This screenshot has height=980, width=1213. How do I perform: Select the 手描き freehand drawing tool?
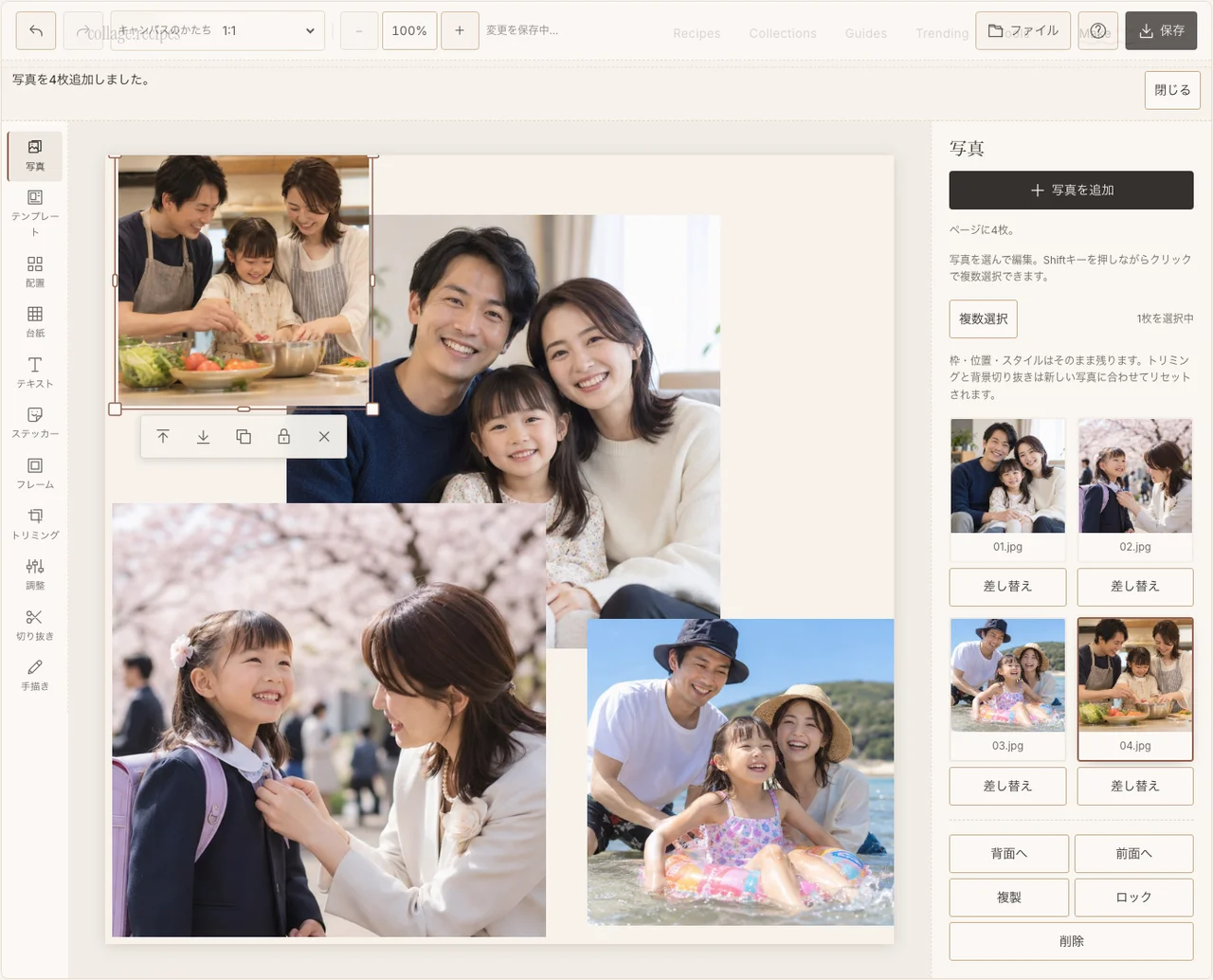(35, 675)
